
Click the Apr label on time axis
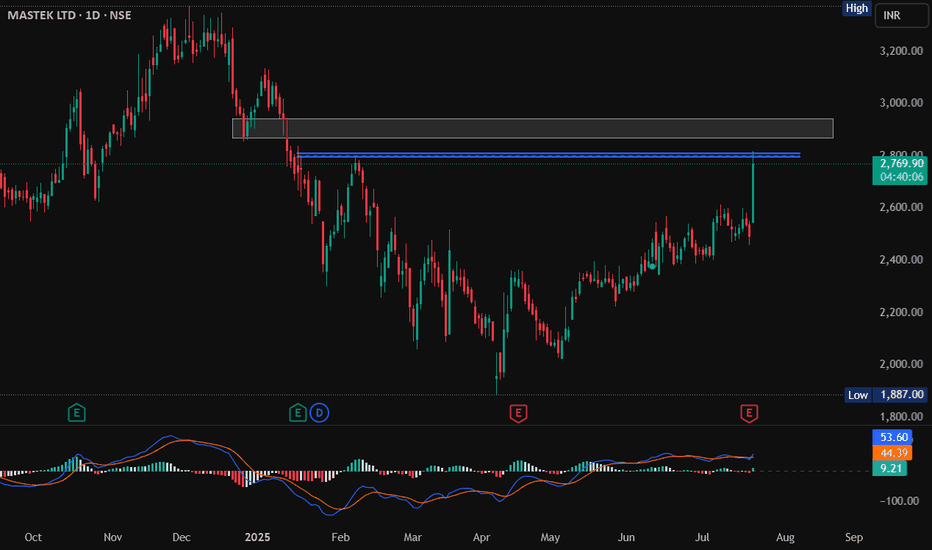tap(481, 538)
